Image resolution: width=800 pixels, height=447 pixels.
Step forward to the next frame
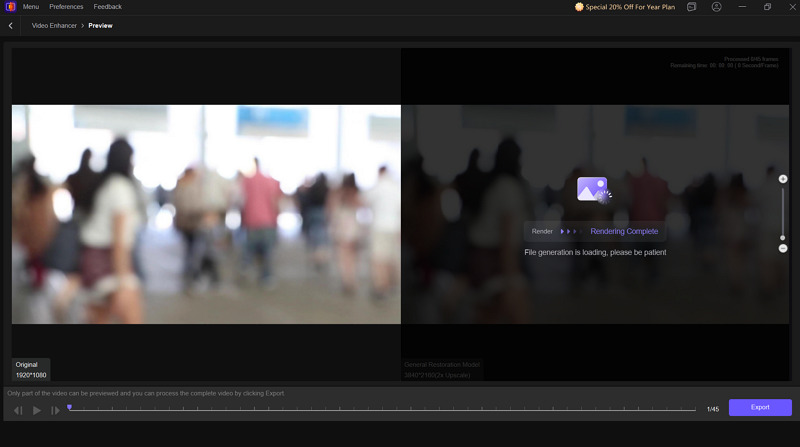click(55, 410)
